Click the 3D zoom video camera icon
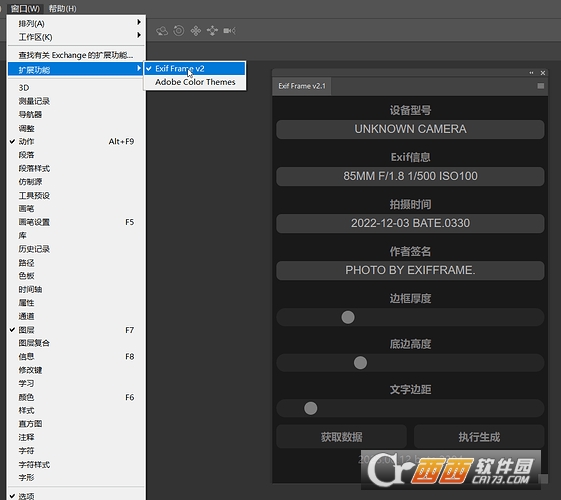This screenshot has height=500, width=561. coord(229,31)
